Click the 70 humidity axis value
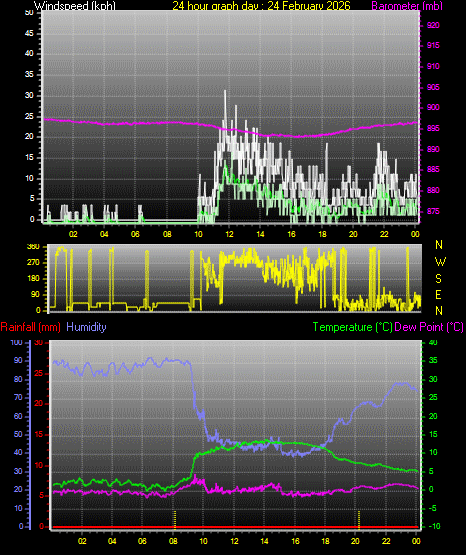 pyautogui.click(x=18, y=397)
